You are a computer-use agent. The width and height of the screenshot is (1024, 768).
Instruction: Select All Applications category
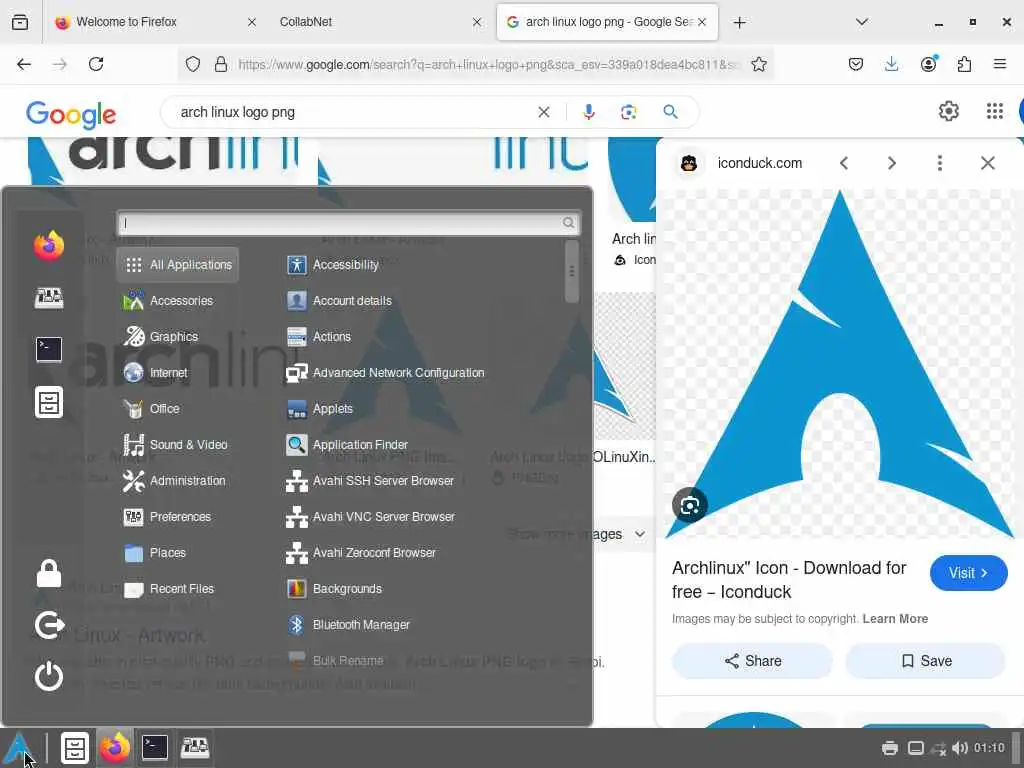coord(178,264)
